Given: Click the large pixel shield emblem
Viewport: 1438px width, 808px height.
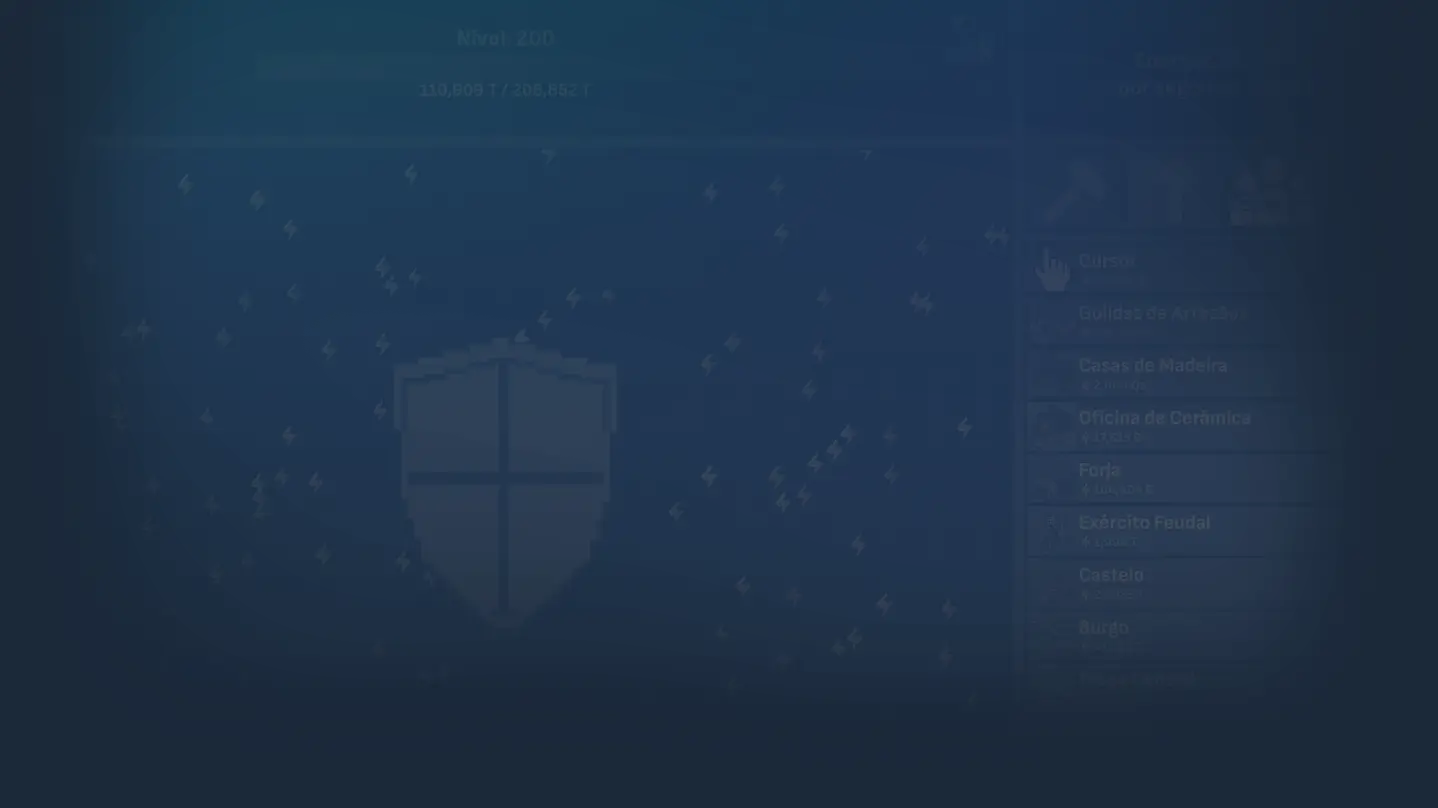Looking at the screenshot, I should (505, 484).
